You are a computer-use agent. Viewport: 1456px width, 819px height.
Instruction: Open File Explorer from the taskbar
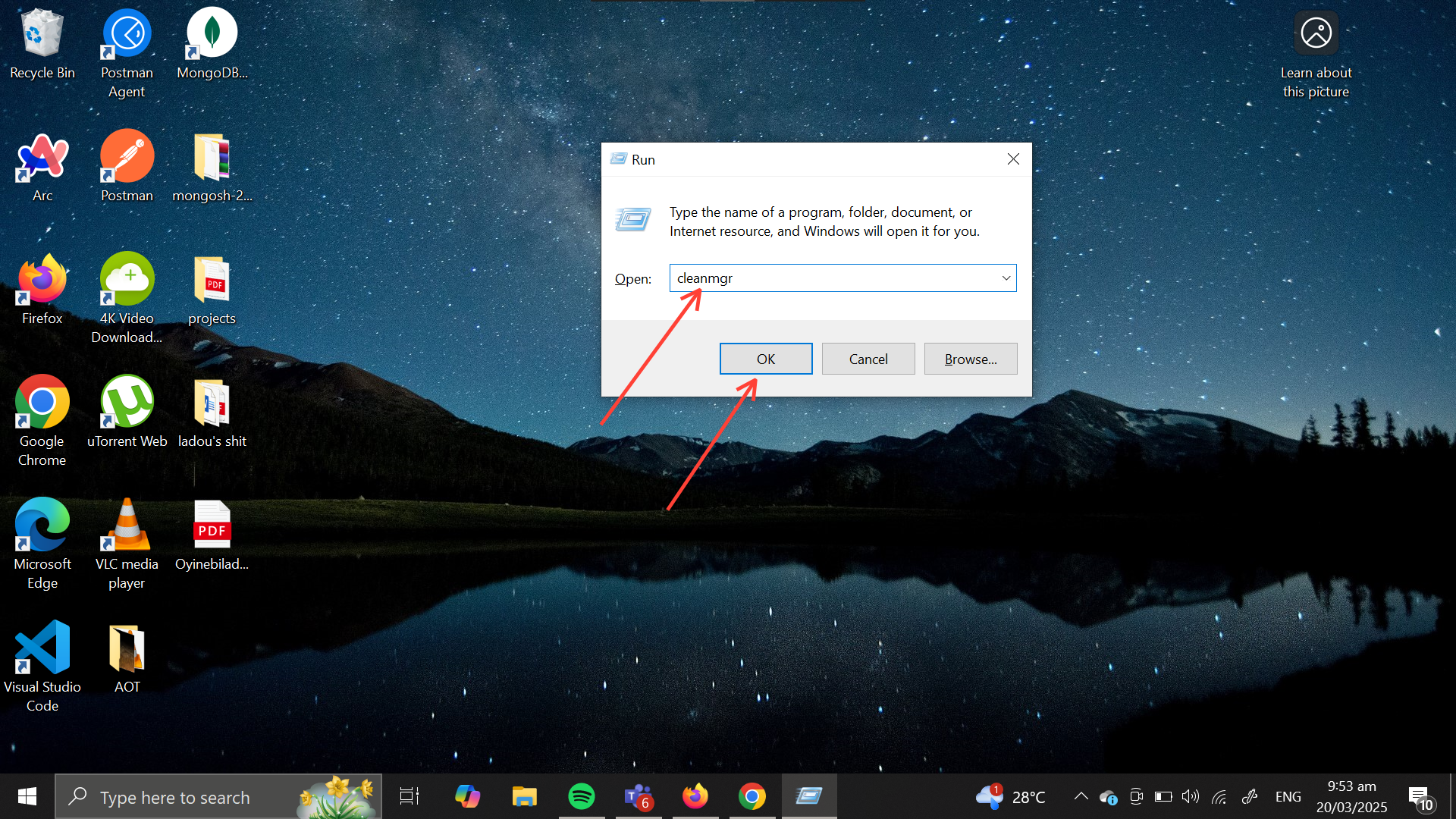click(x=524, y=796)
